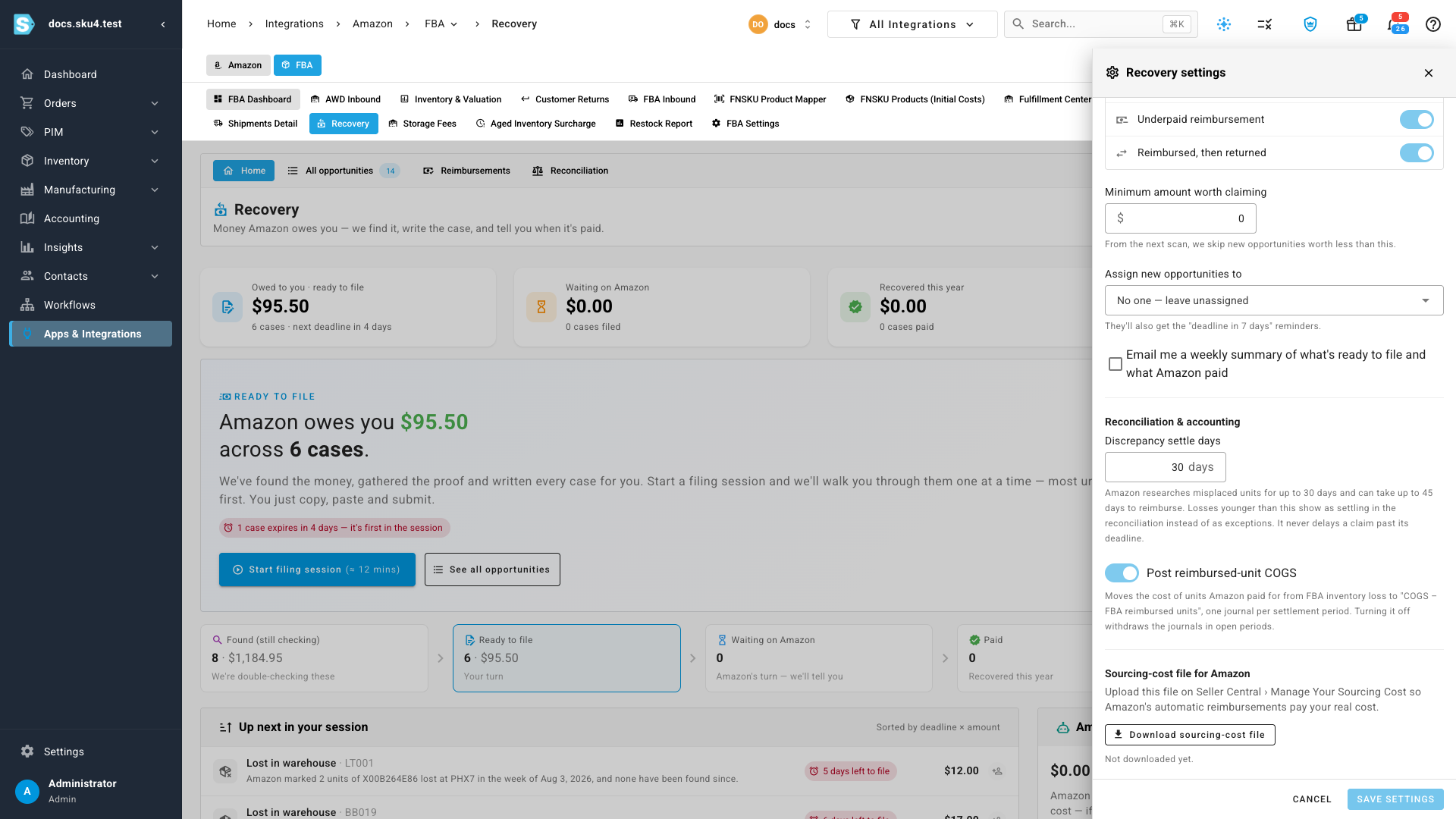Click the Accounting book icon in sidebar

[x=27, y=218]
